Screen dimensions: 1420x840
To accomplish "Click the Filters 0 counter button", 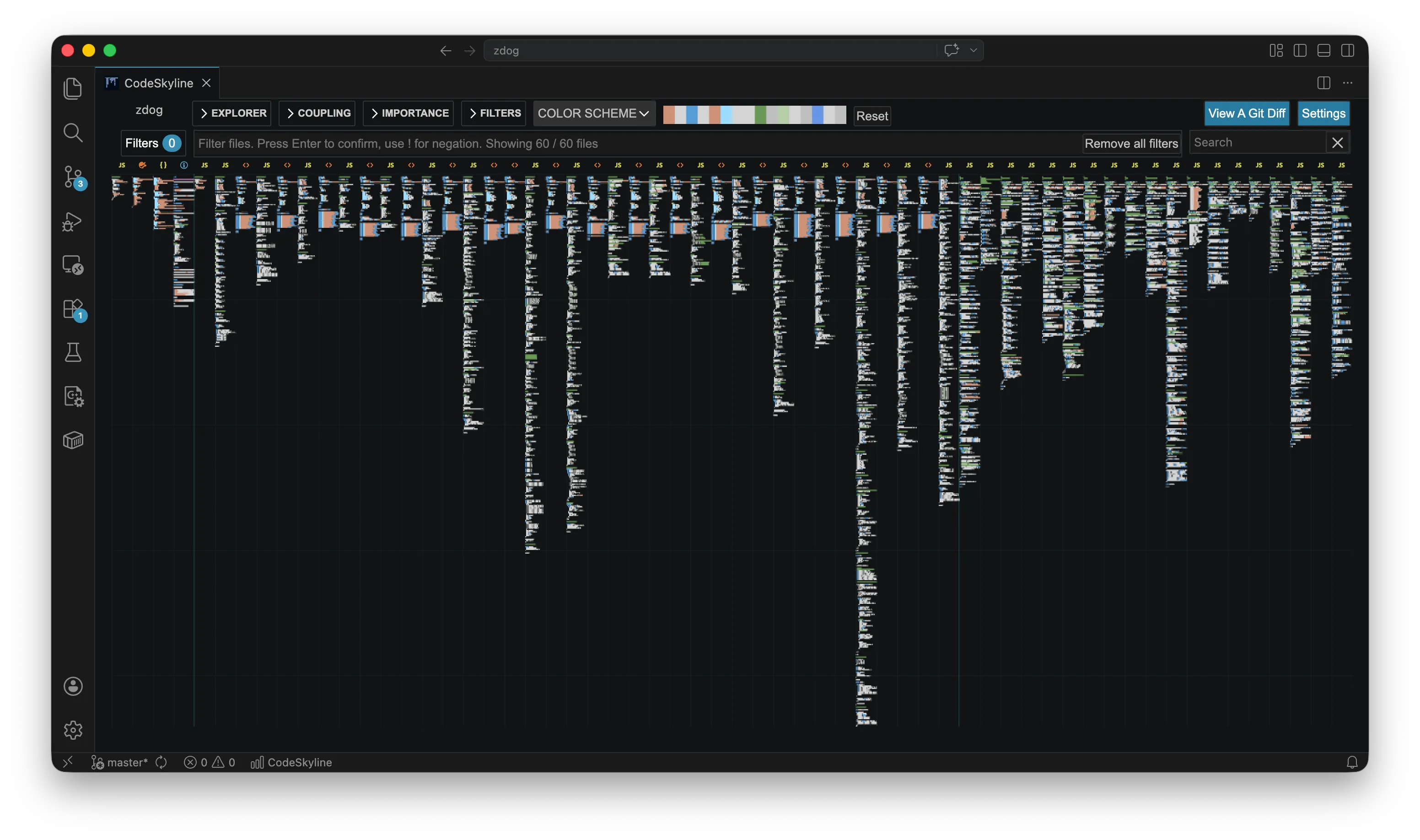I will pos(153,143).
